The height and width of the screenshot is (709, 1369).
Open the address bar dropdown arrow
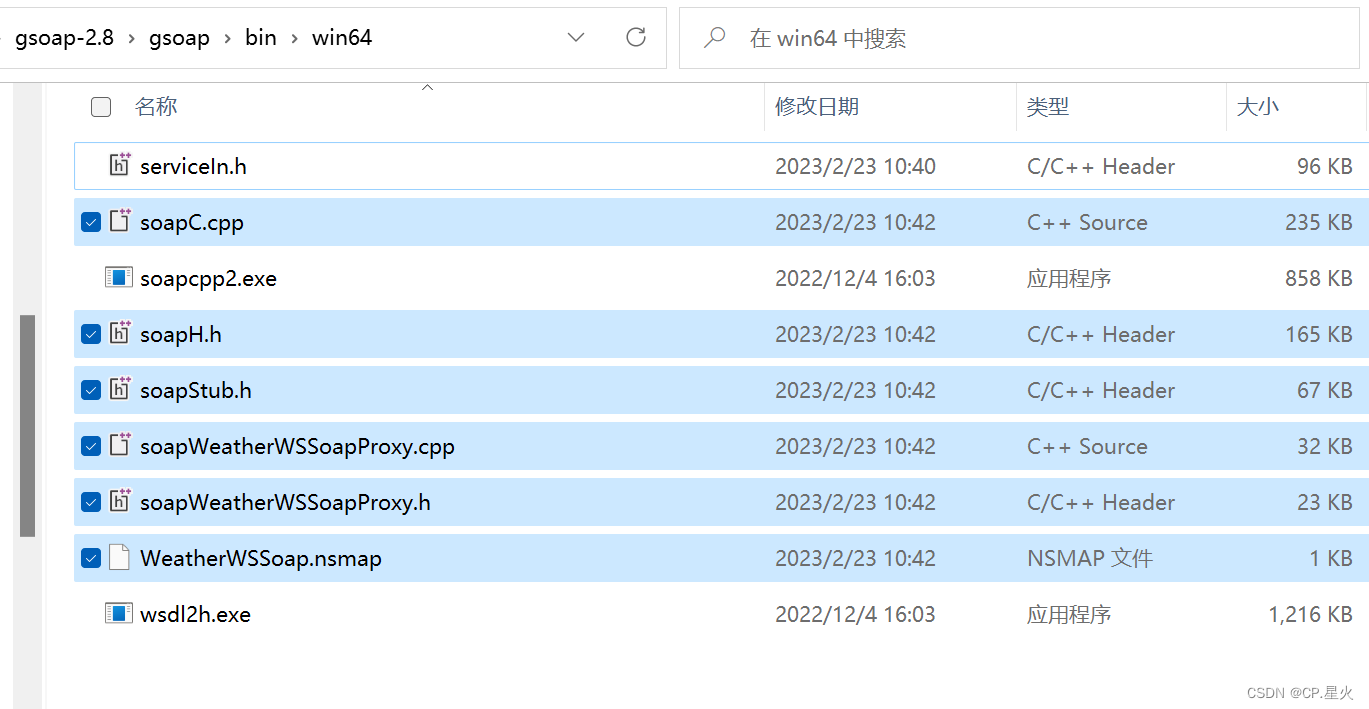coord(576,37)
